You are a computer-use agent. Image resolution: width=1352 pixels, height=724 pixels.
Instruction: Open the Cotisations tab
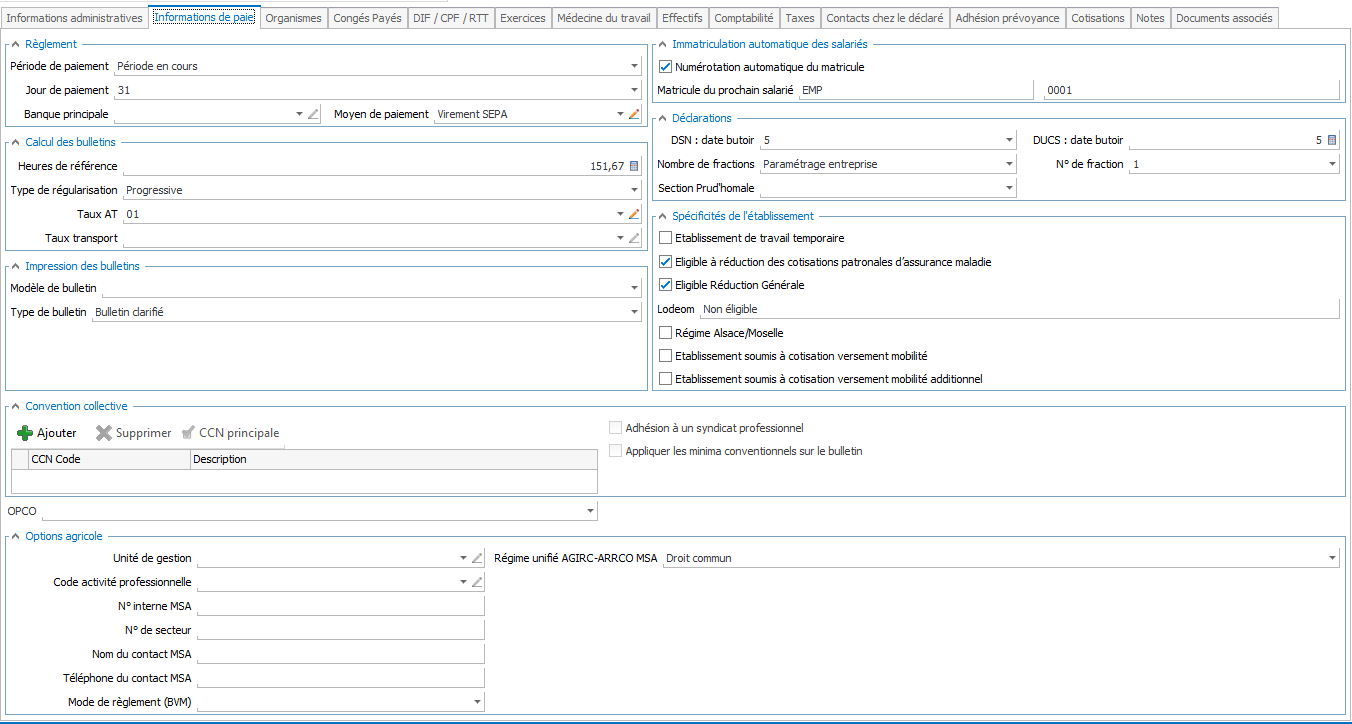1098,18
